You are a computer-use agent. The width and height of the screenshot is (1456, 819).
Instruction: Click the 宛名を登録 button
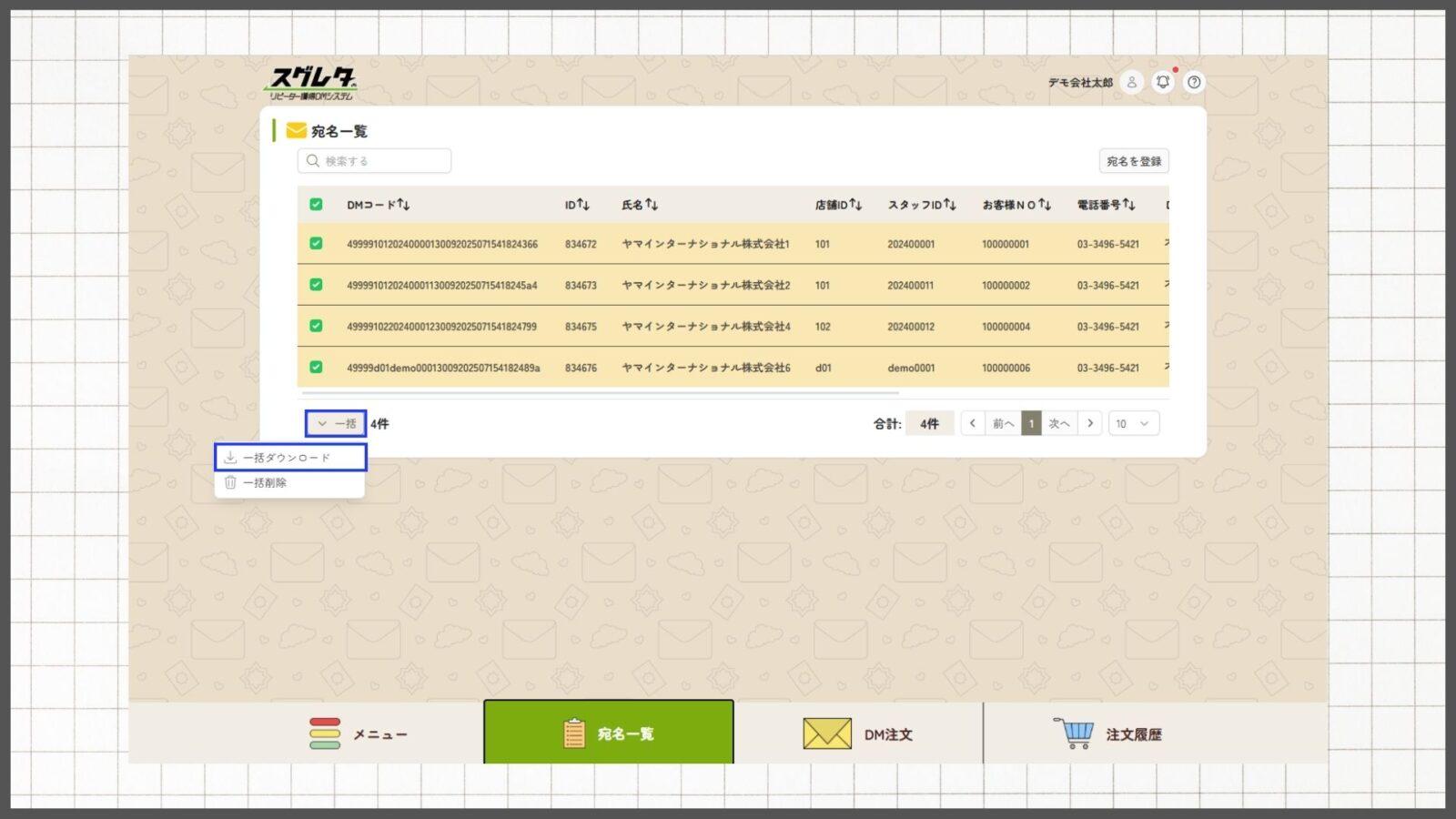(x=1133, y=161)
